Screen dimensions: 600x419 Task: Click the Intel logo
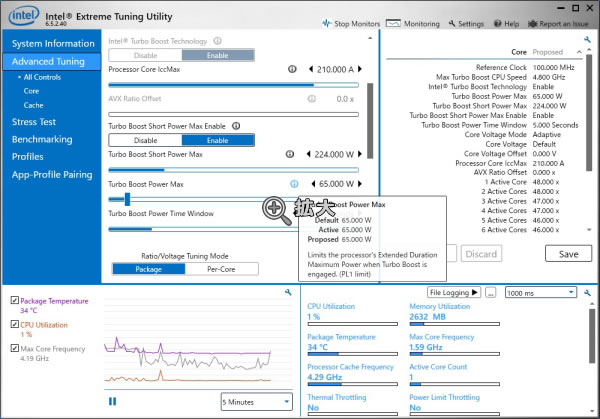click(x=24, y=15)
